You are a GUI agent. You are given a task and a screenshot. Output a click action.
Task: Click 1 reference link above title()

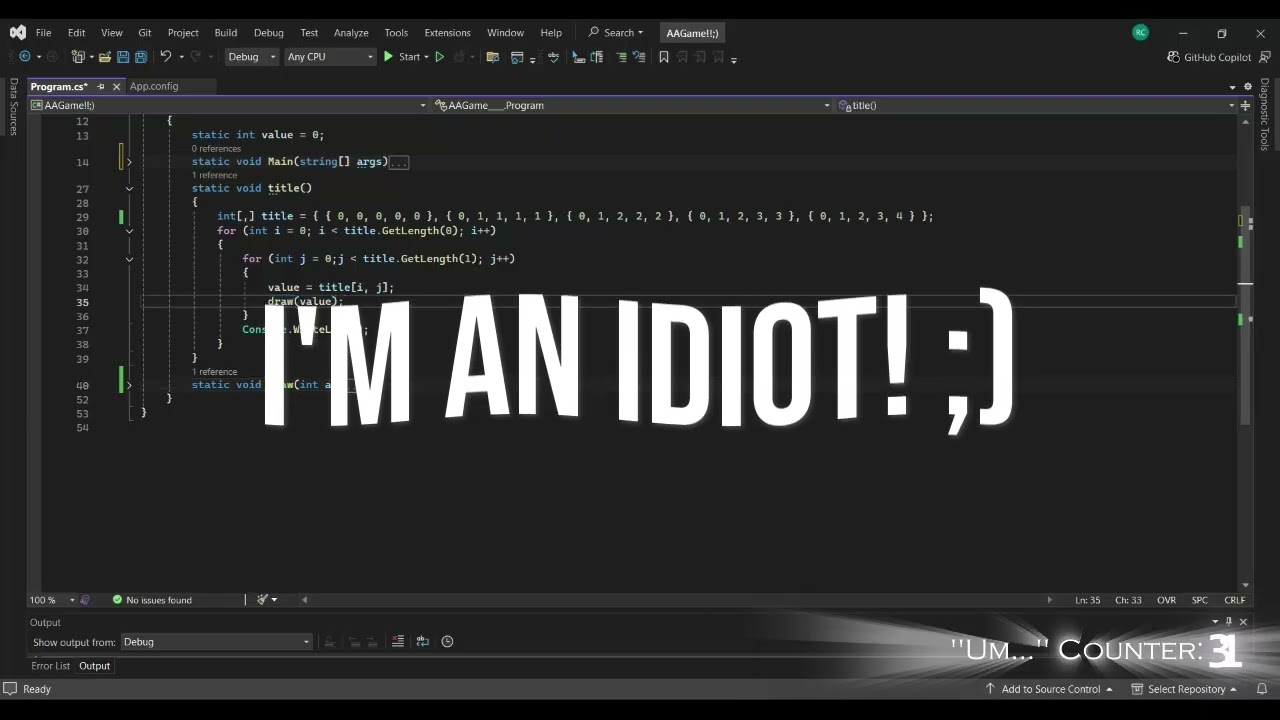pos(215,176)
